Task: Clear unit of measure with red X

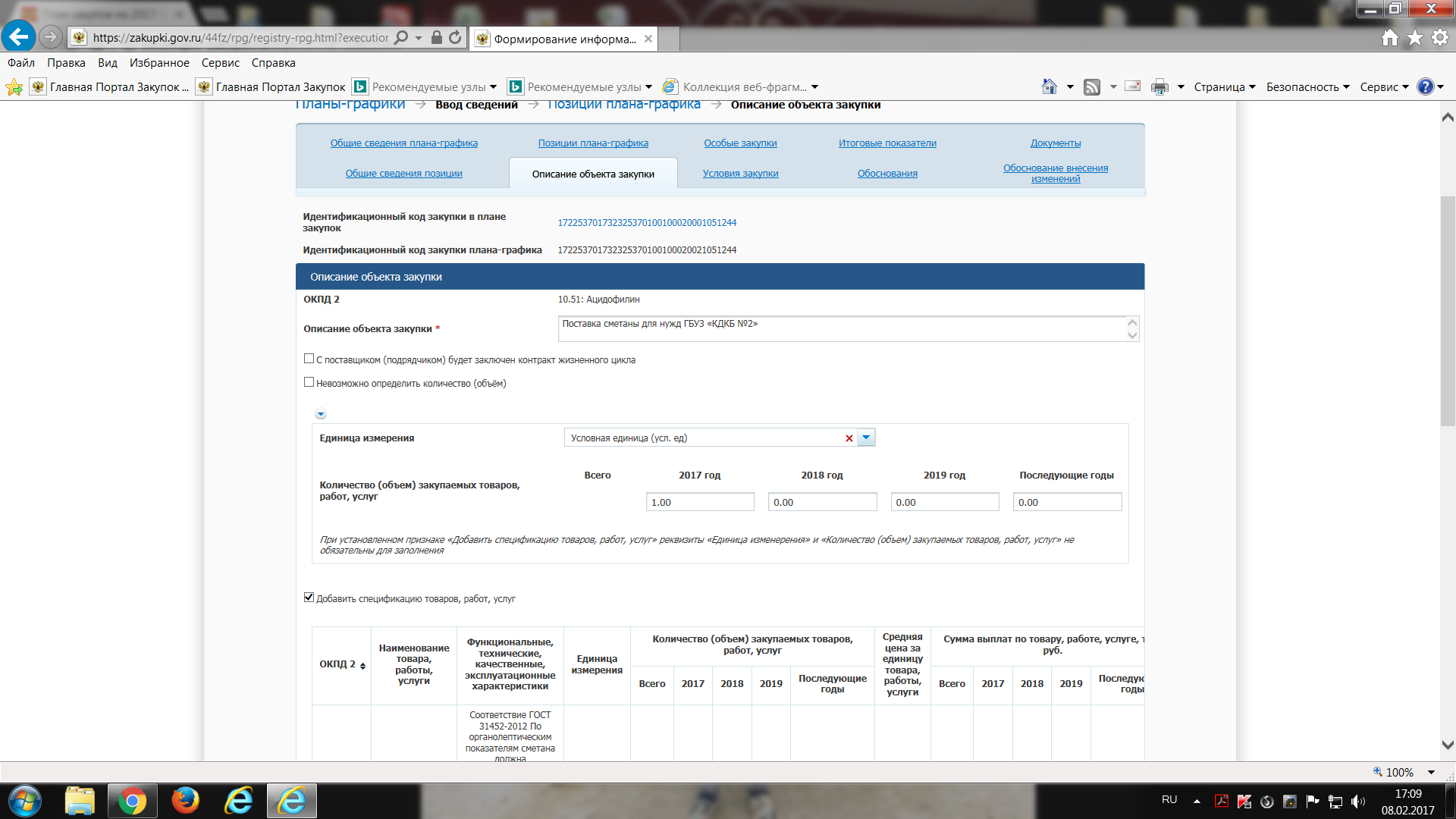Action: coord(849,438)
